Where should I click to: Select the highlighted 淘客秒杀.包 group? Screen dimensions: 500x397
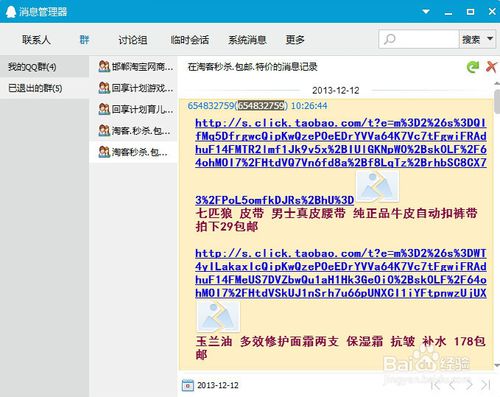(x=133, y=152)
